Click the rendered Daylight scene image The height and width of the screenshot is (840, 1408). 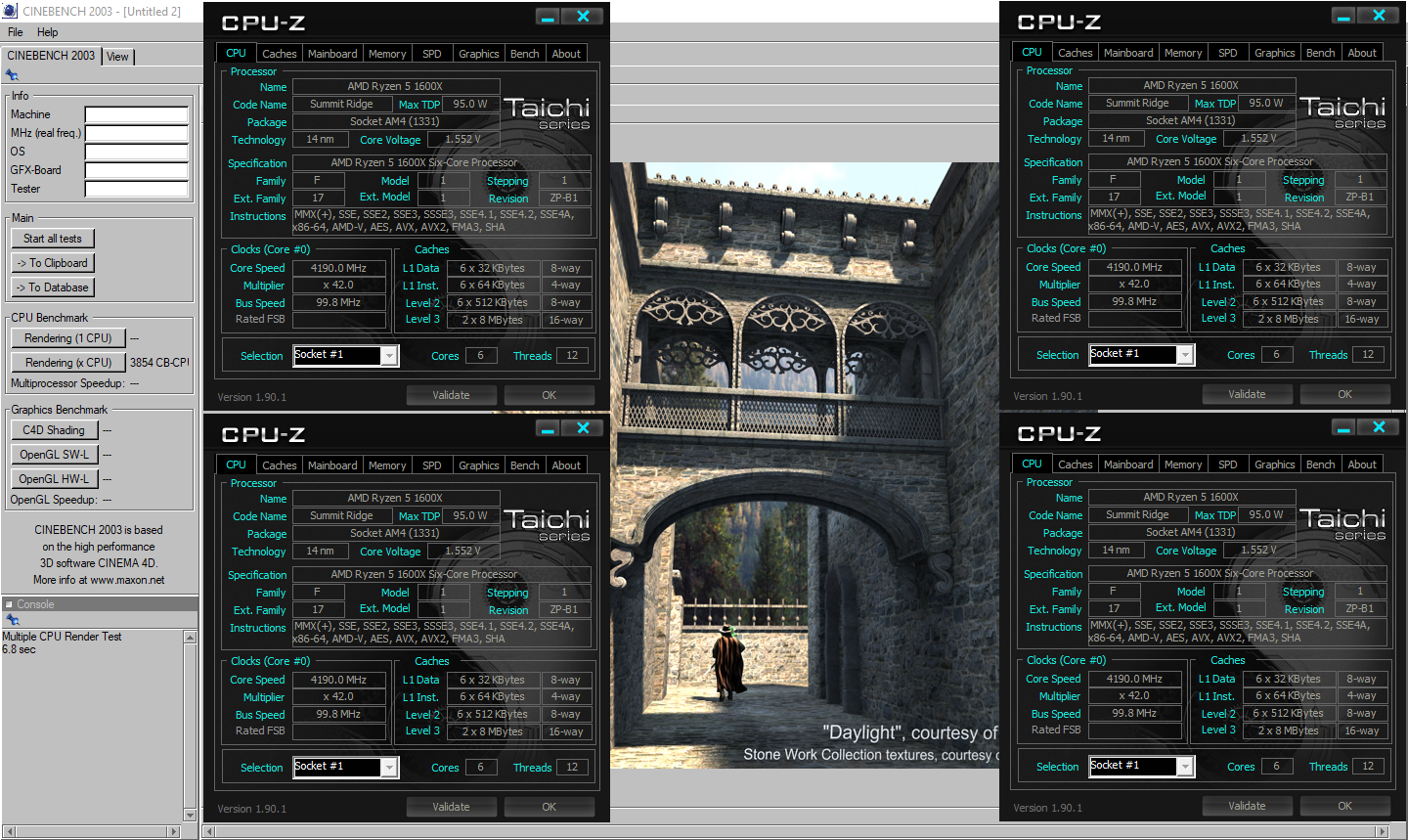tap(805, 465)
